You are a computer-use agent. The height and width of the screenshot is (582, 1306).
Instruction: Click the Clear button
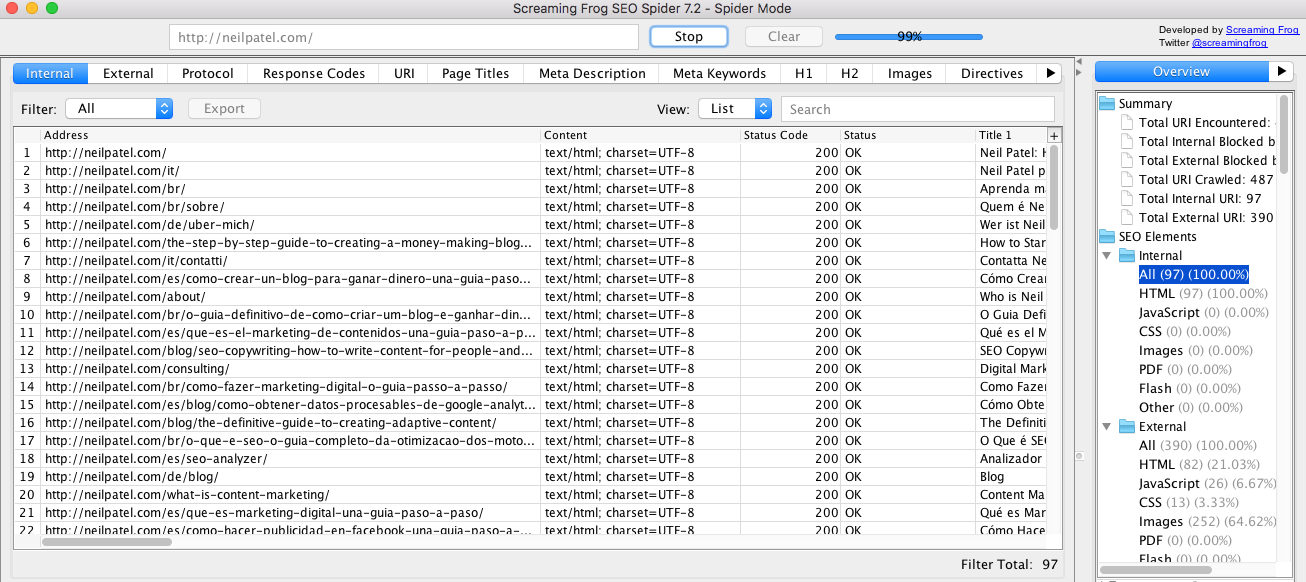(x=784, y=36)
